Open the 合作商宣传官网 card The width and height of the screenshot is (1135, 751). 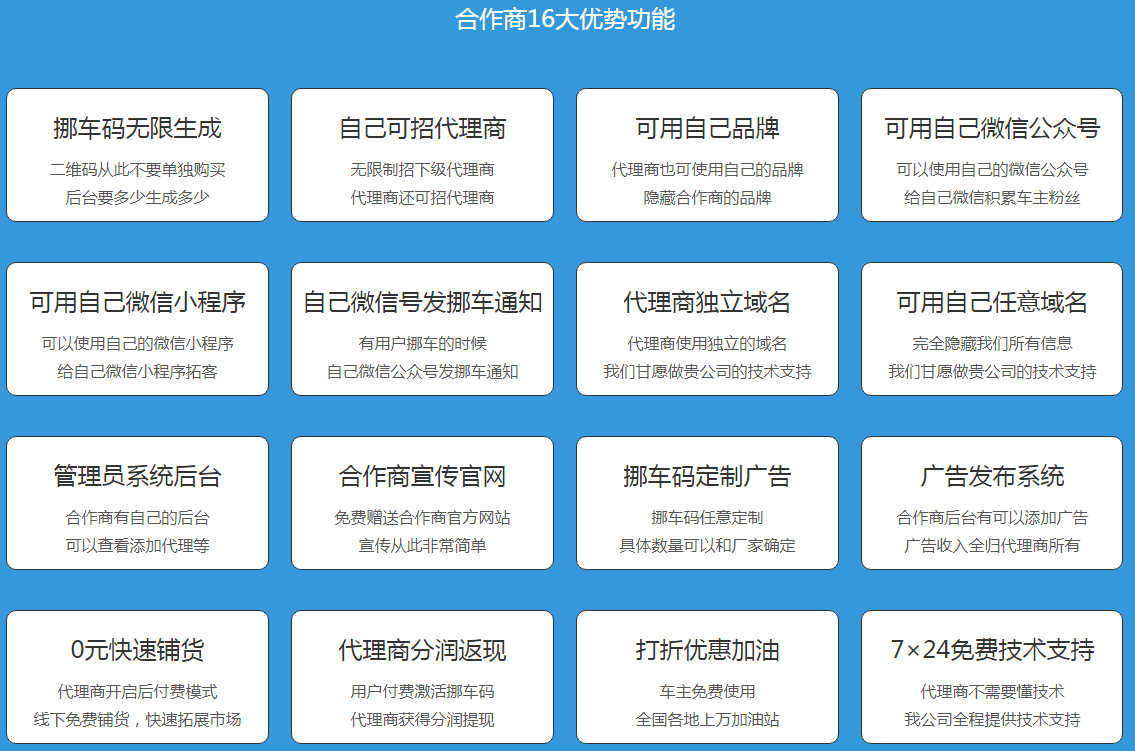[422, 503]
